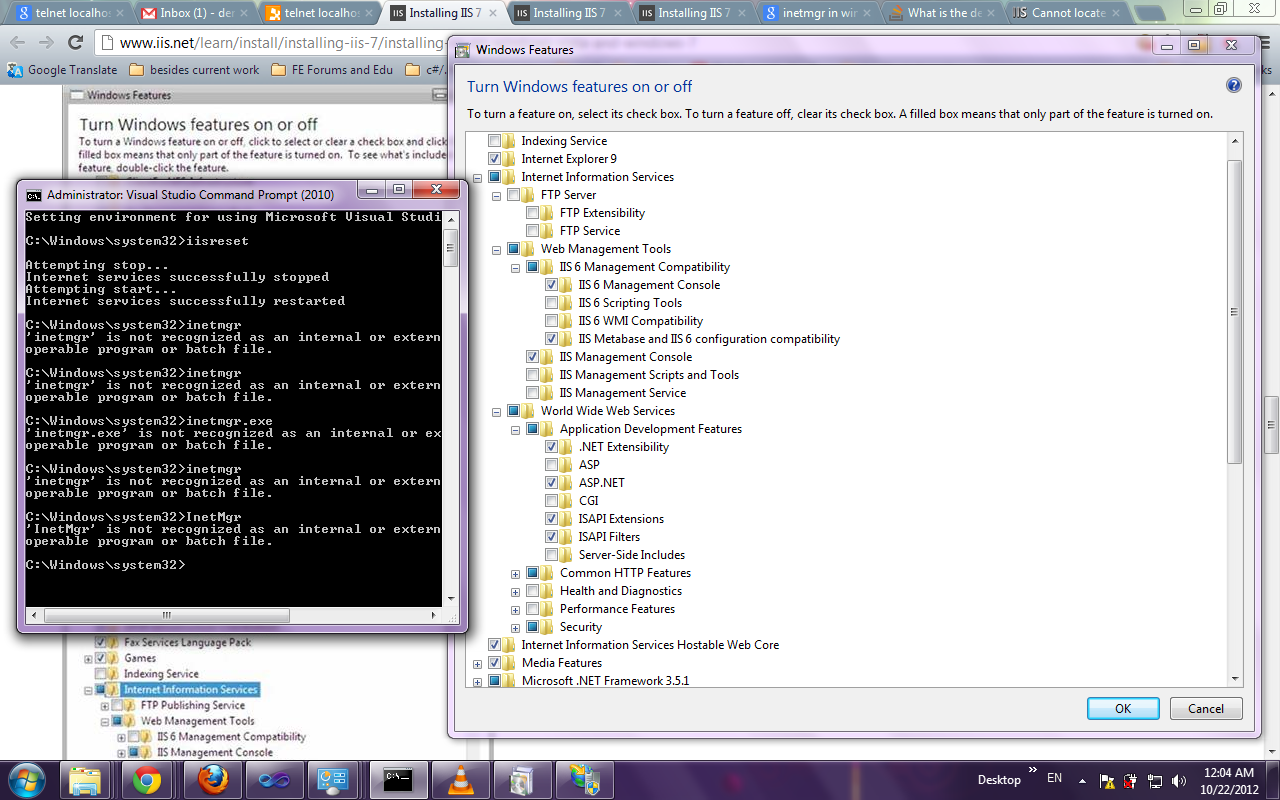The image size is (1280, 800).
Task: Enable Server-Side Includes checkbox
Action: click(x=552, y=555)
